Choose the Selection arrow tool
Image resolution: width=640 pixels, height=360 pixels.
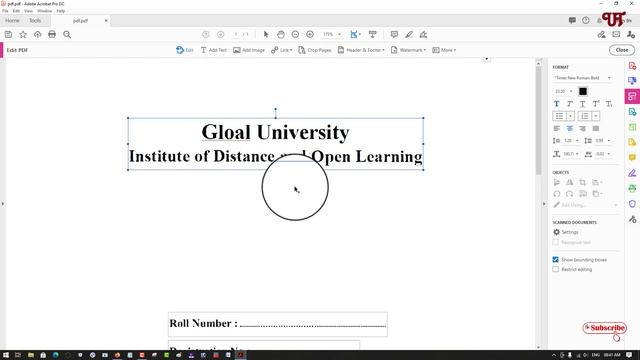[266, 34]
